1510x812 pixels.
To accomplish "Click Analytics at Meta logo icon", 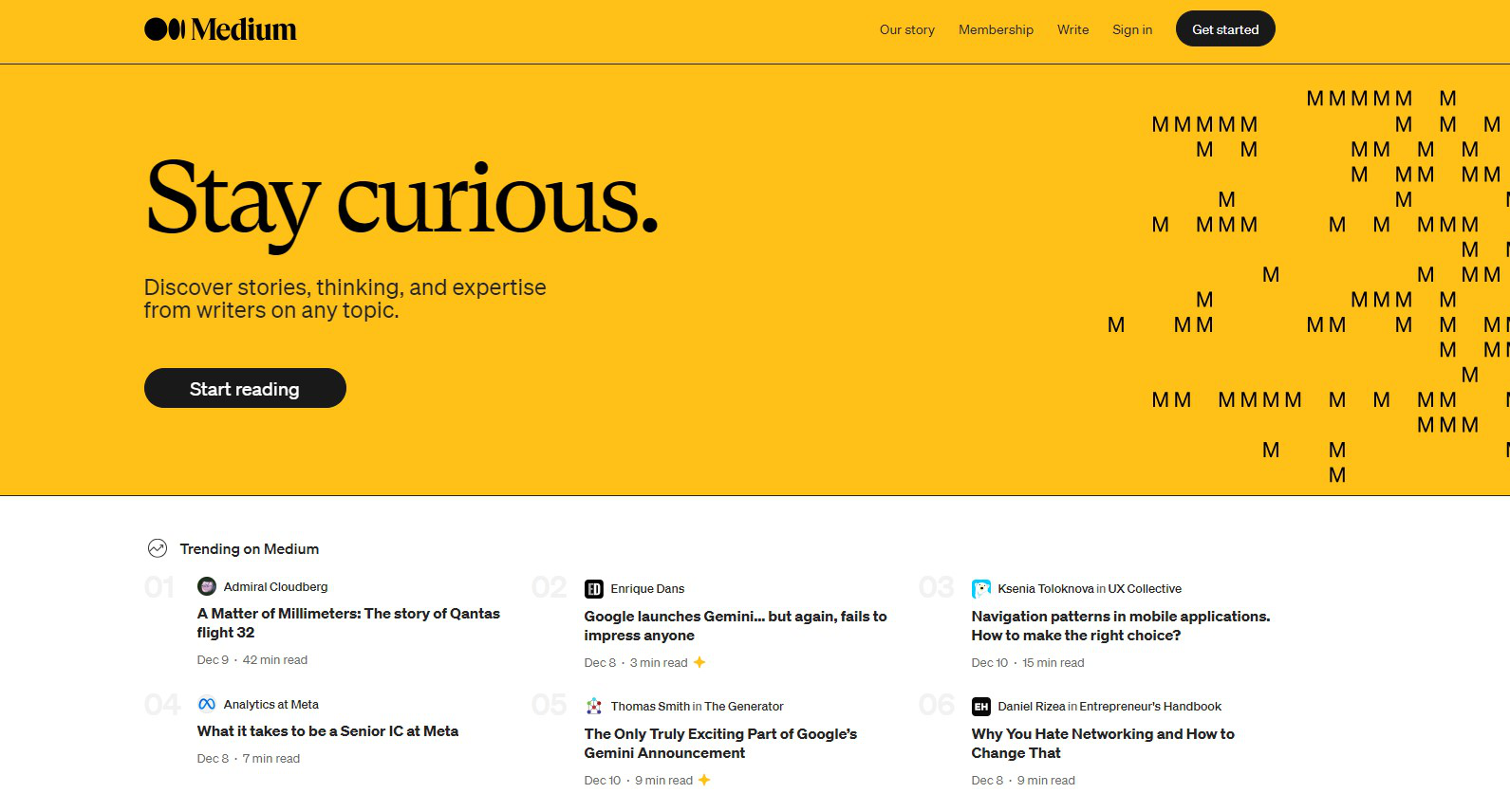I will point(207,704).
